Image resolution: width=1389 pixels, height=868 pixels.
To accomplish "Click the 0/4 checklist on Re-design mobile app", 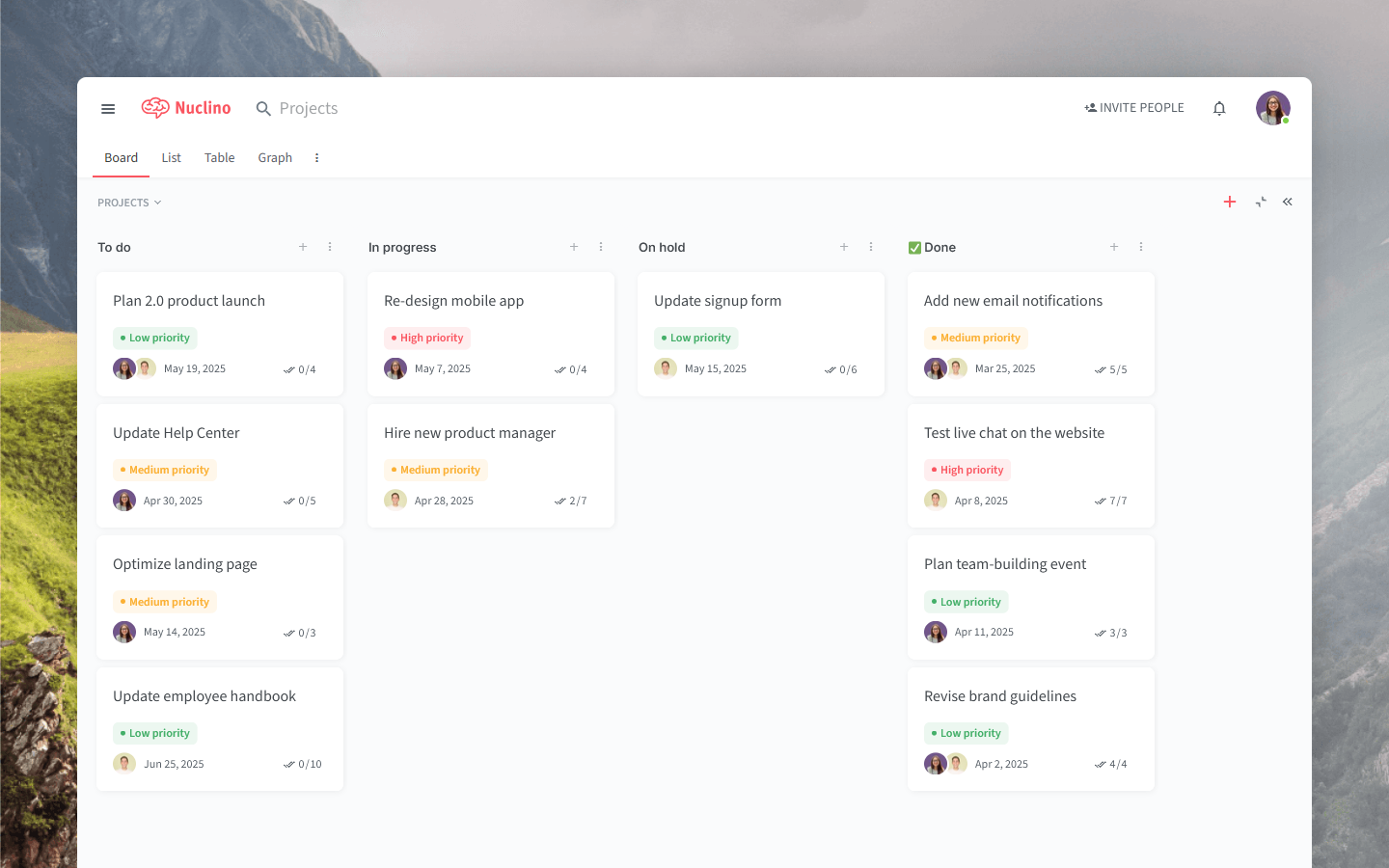I will [x=570, y=369].
